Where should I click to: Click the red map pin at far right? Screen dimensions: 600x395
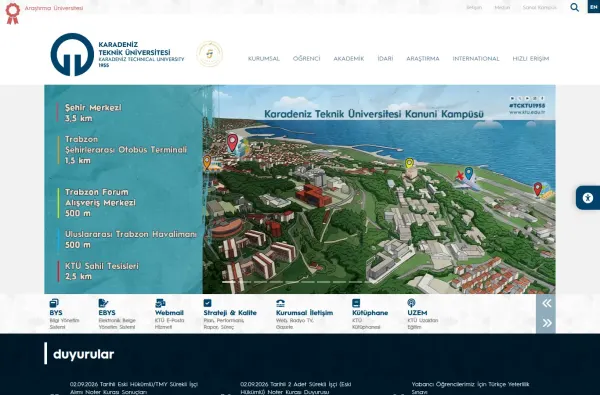pos(538,189)
